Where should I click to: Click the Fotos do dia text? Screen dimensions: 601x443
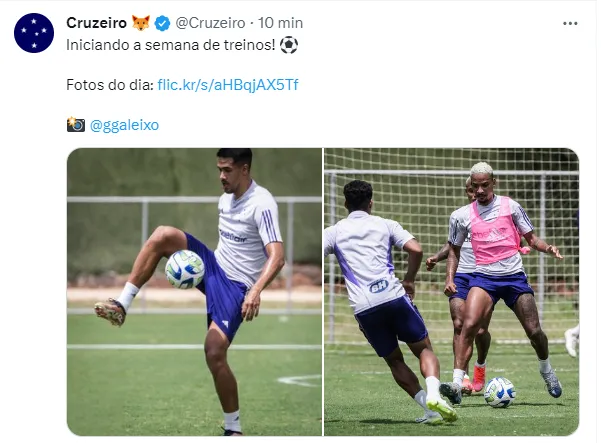110,85
